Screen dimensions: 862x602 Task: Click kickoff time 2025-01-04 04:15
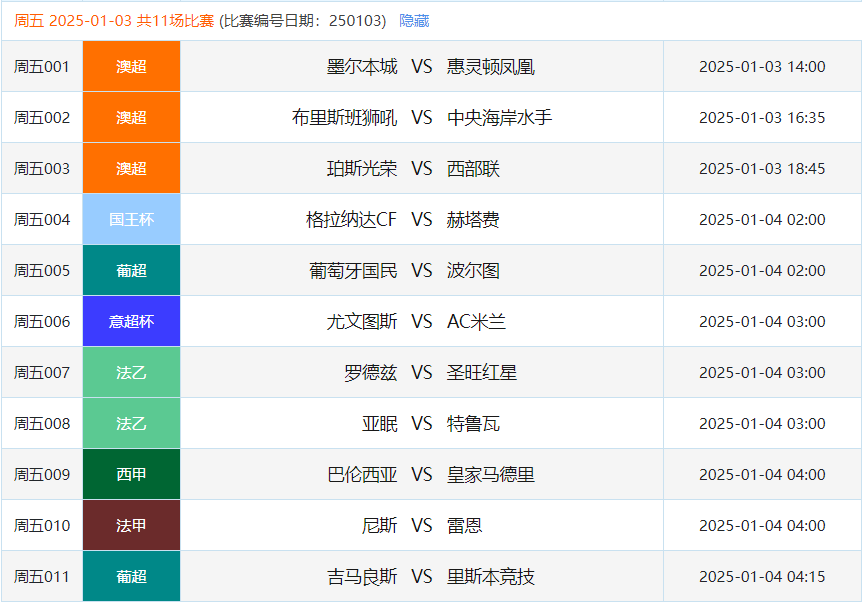[762, 577]
